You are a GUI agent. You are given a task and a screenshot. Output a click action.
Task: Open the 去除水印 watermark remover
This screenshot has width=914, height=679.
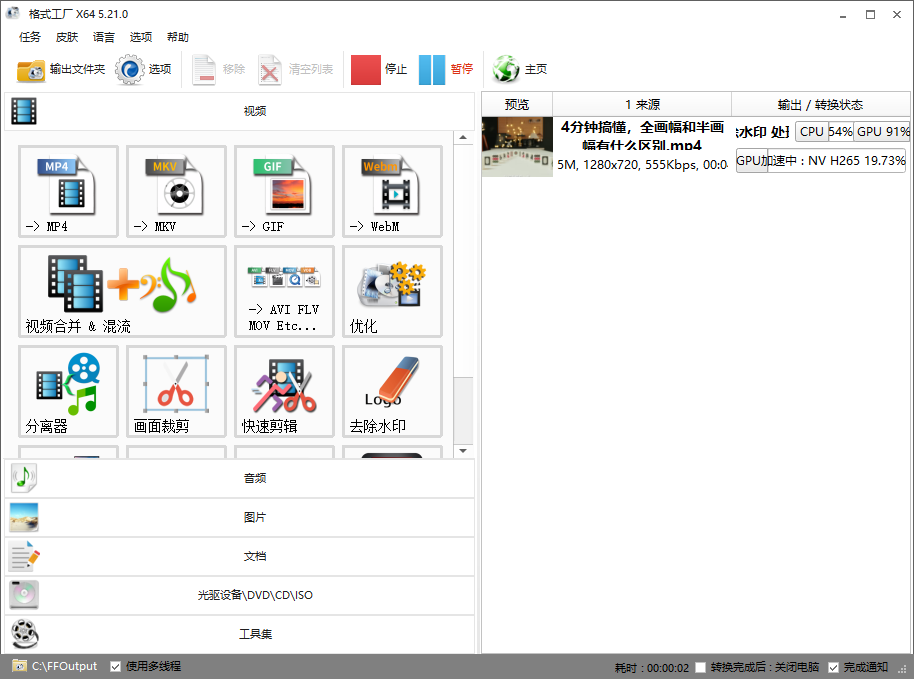pyautogui.click(x=392, y=391)
